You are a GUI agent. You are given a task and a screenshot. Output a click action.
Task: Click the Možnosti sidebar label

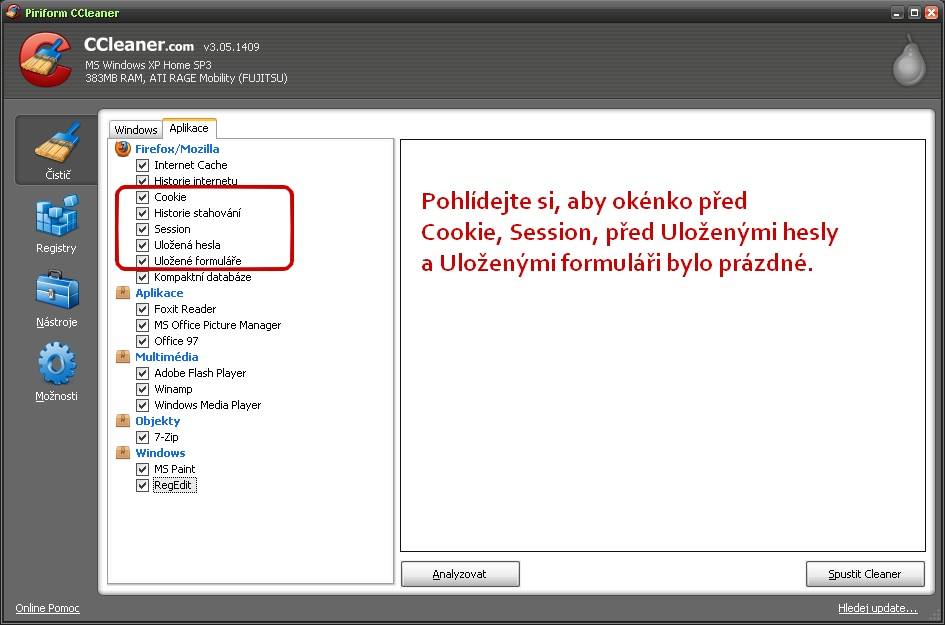[x=56, y=396]
